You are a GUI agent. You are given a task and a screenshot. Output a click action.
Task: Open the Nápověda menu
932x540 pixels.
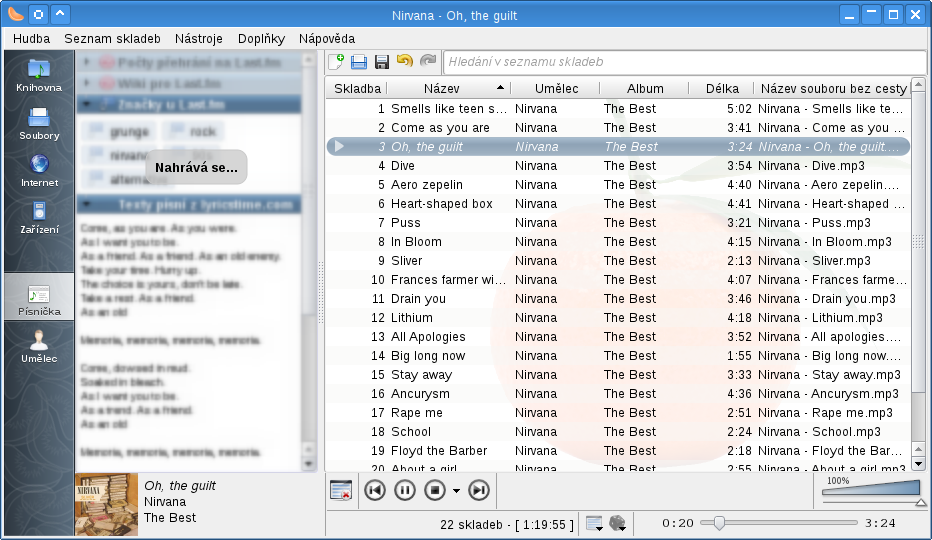pos(327,39)
